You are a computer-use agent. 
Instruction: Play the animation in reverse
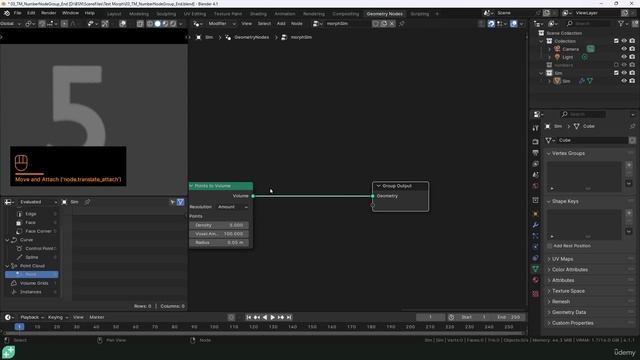coord(265,317)
